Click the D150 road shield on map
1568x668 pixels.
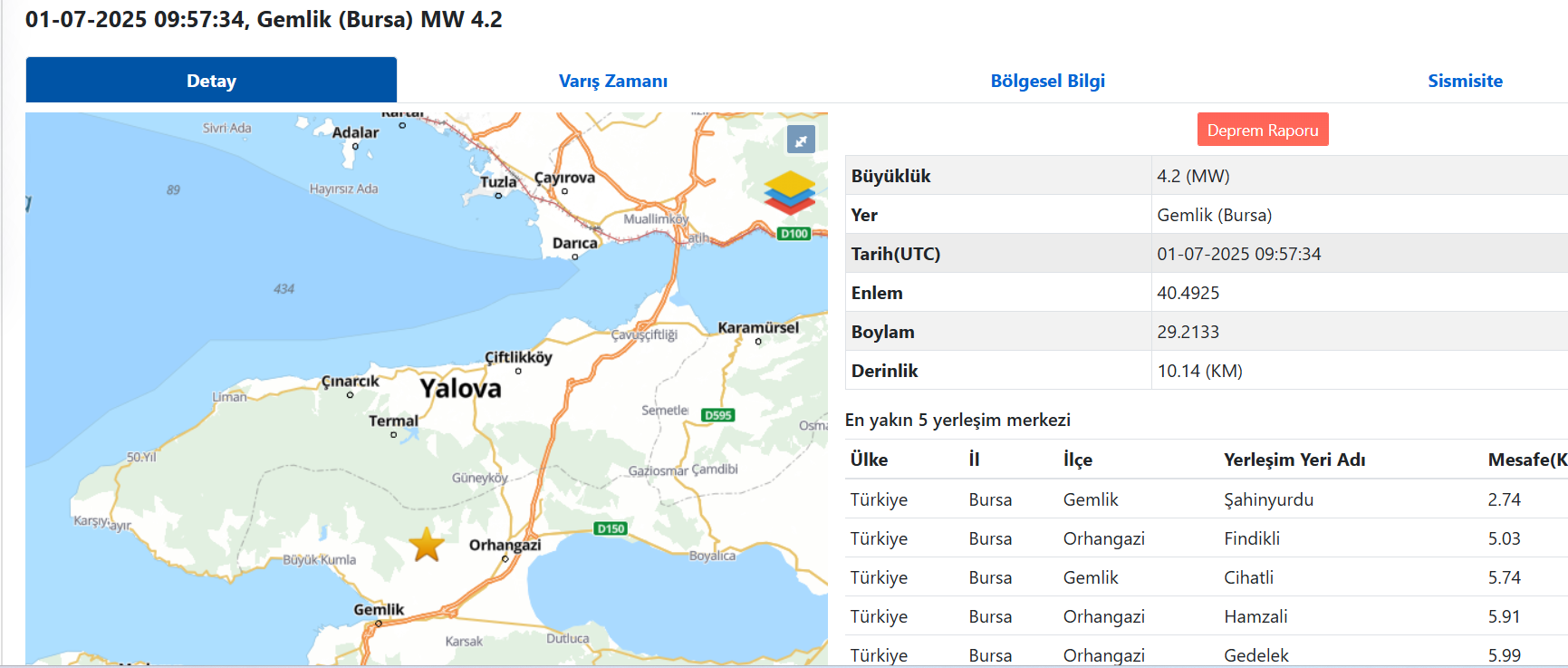coord(611,528)
